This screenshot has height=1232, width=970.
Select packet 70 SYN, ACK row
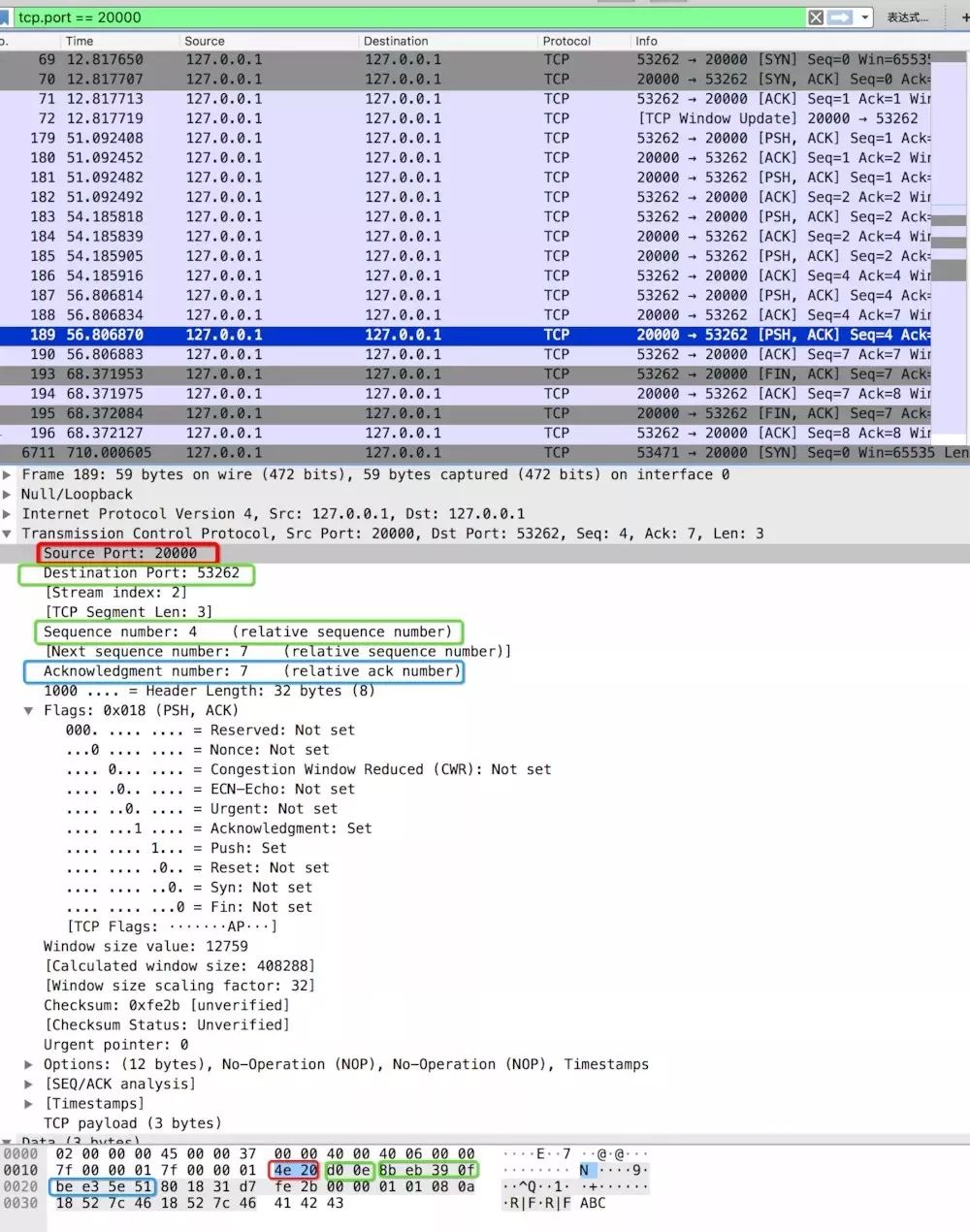(466, 79)
